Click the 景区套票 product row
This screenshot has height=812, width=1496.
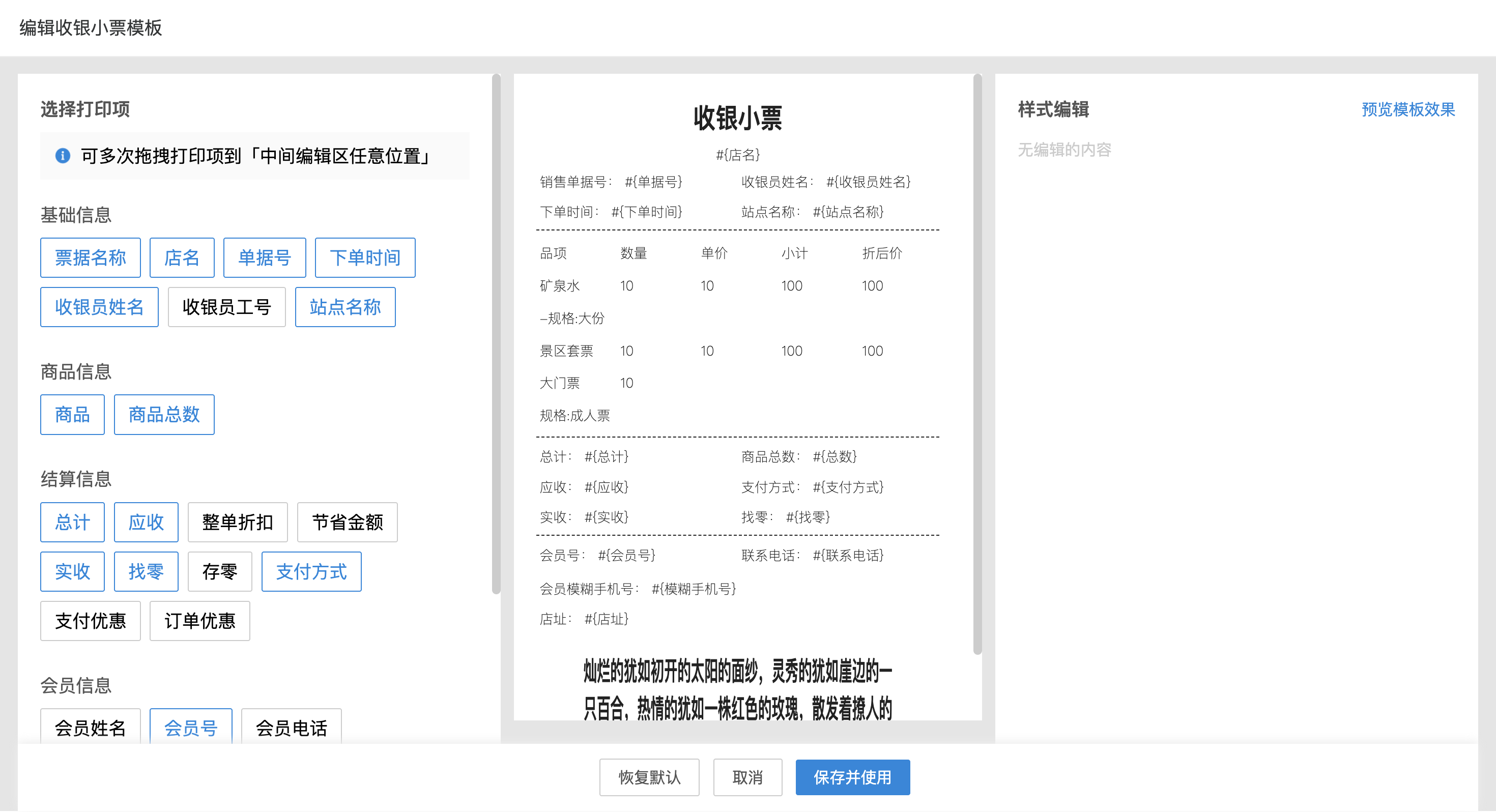[737, 350]
